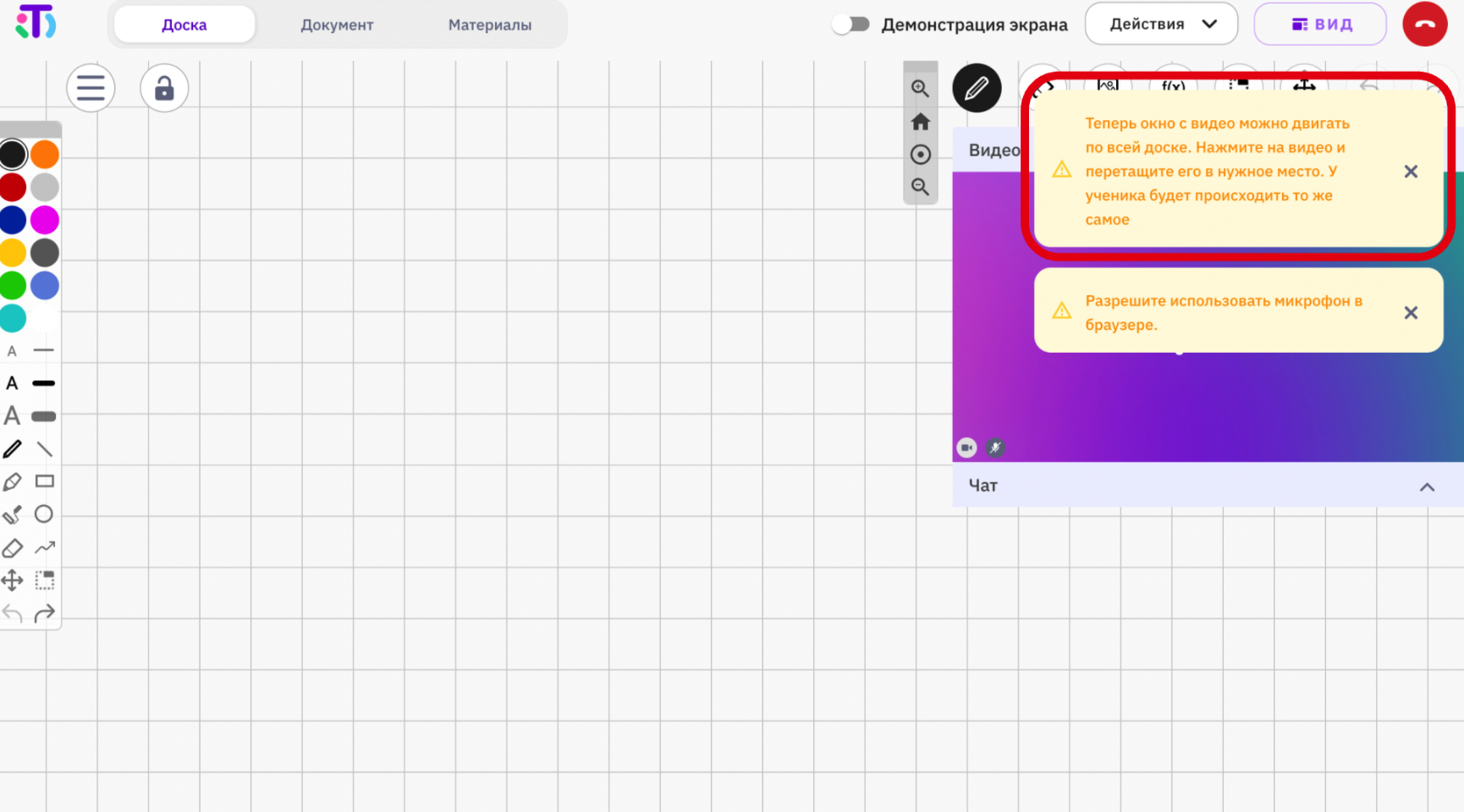The height and width of the screenshot is (812, 1464).
Task: Pick the black color swatch
Action: [x=13, y=155]
